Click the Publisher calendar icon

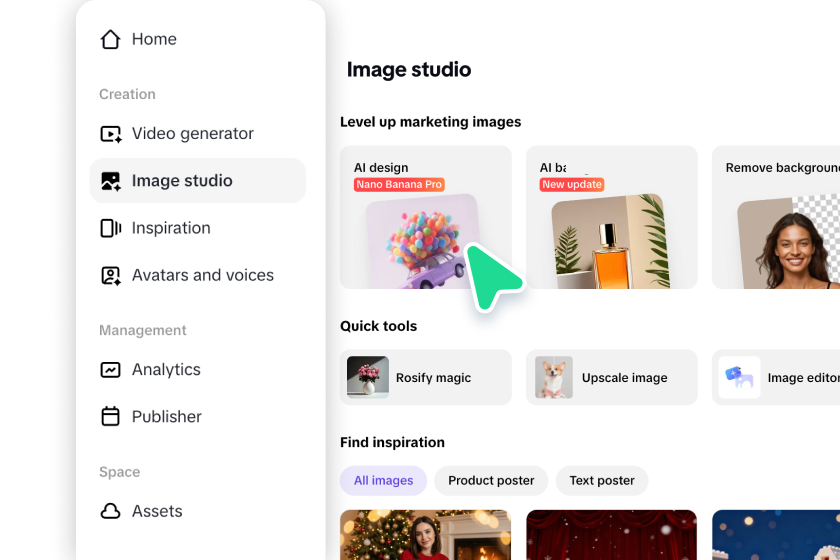click(x=110, y=417)
